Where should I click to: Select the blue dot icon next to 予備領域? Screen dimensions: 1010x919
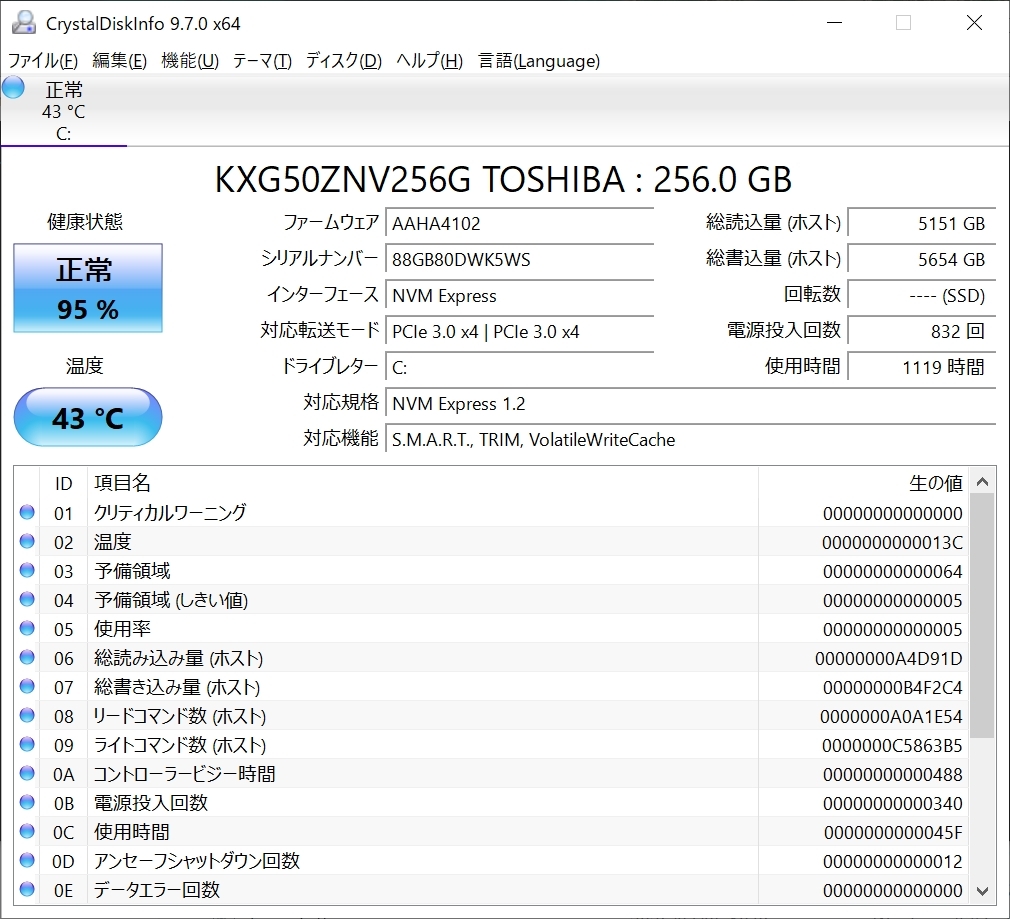click(28, 570)
